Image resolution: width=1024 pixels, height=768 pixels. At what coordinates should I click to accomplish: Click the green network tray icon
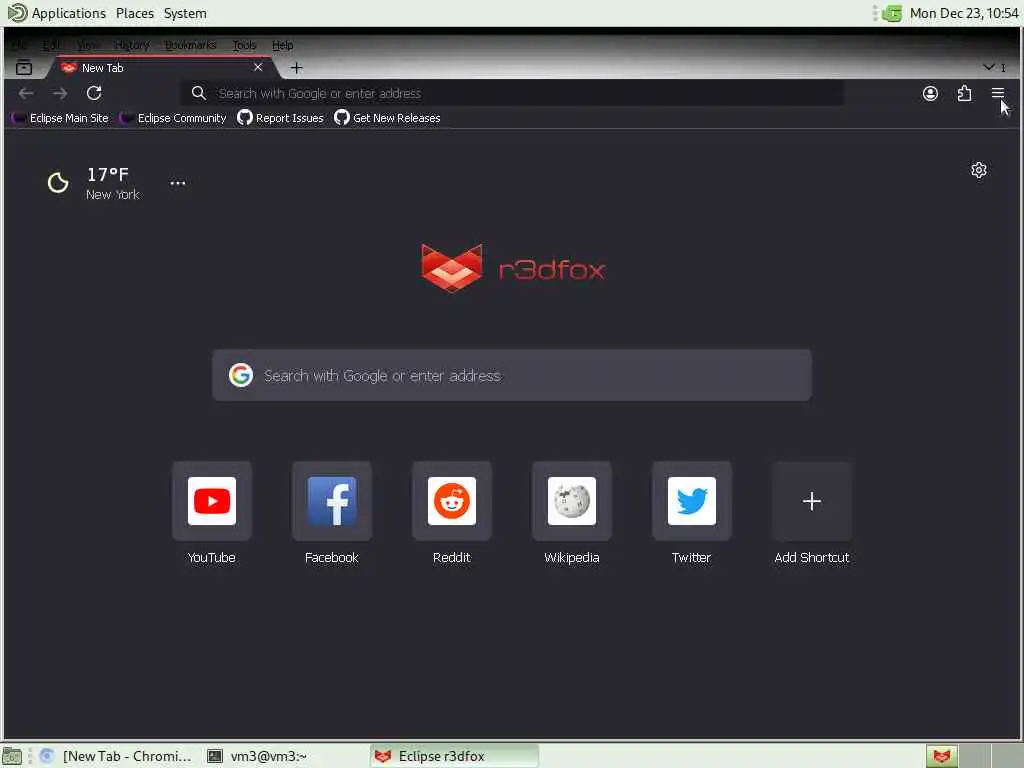(x=891, y=13)
